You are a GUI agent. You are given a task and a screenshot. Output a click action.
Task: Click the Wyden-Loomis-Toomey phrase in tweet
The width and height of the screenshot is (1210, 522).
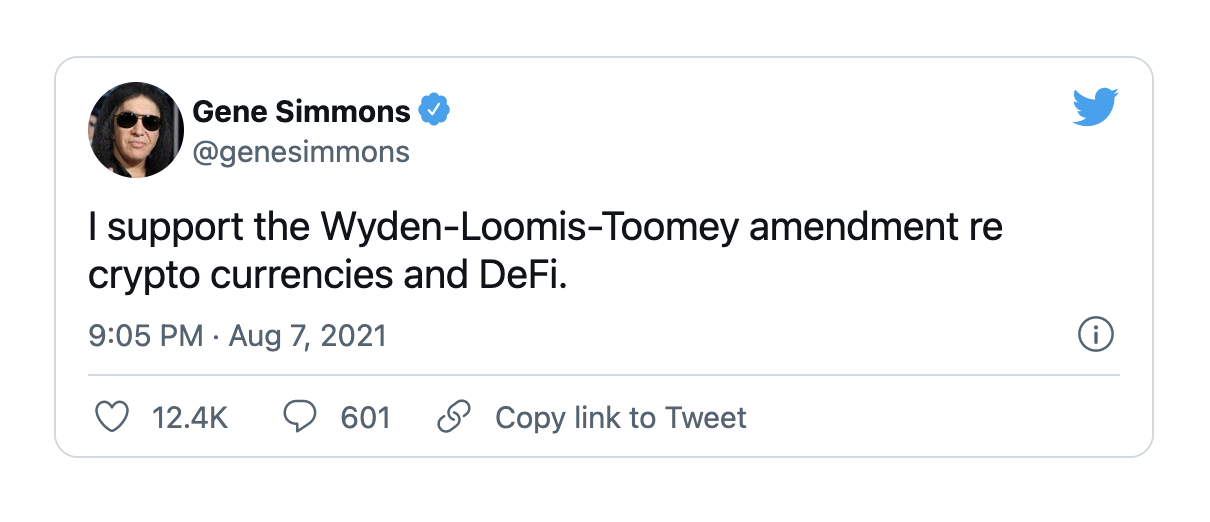click(531, 229)
